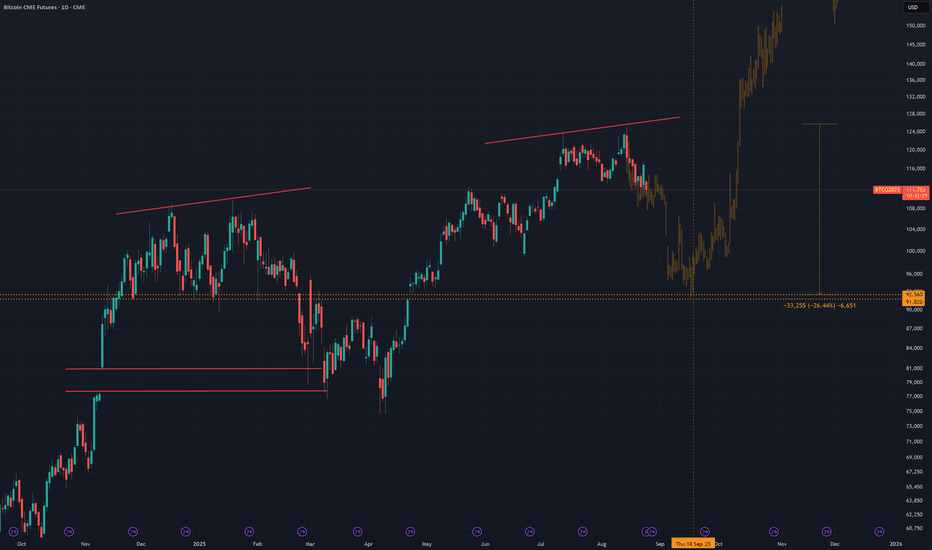Click the red last-price label with countdown

[915, 193]
